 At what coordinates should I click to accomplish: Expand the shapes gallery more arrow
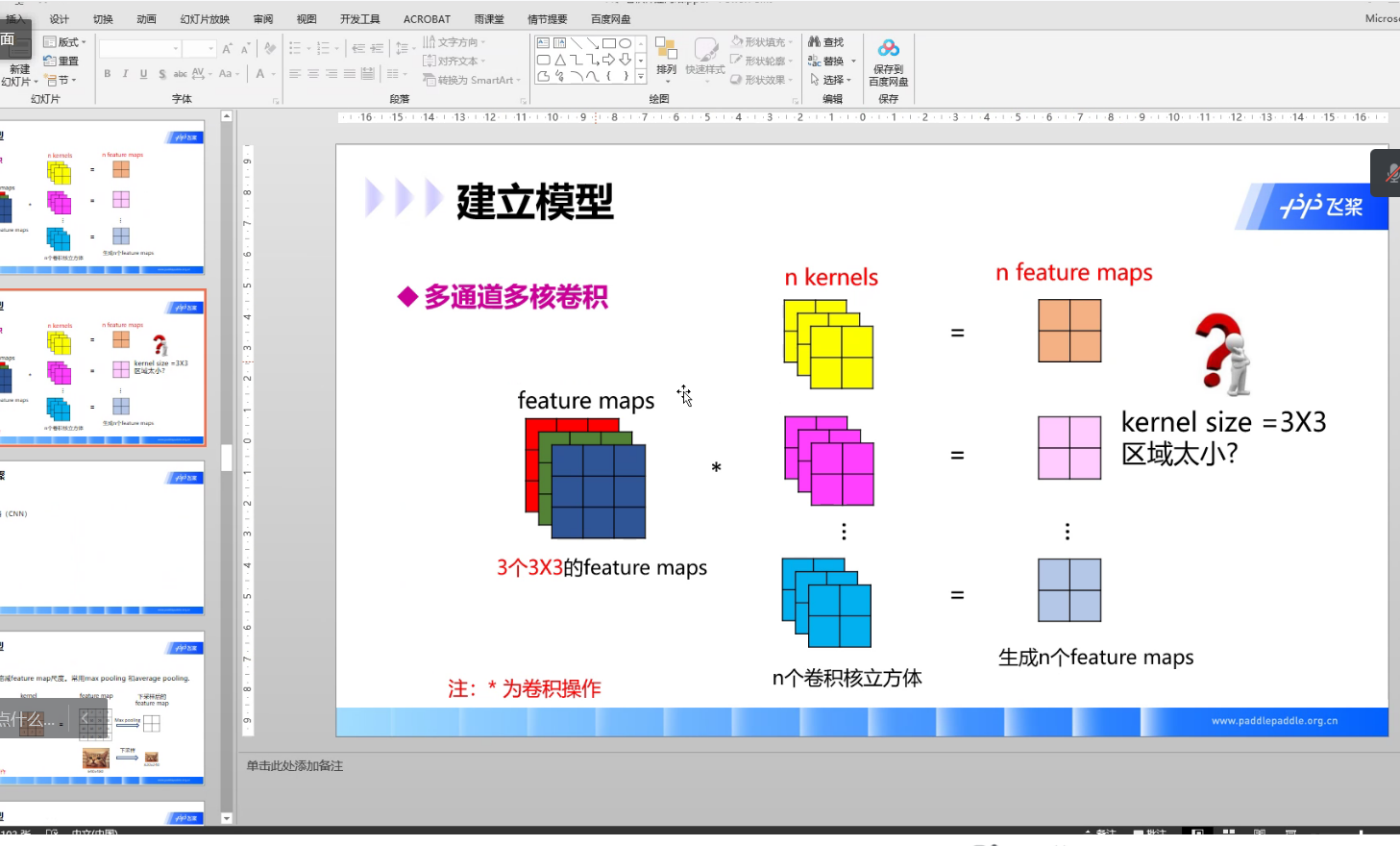(641, 76)
